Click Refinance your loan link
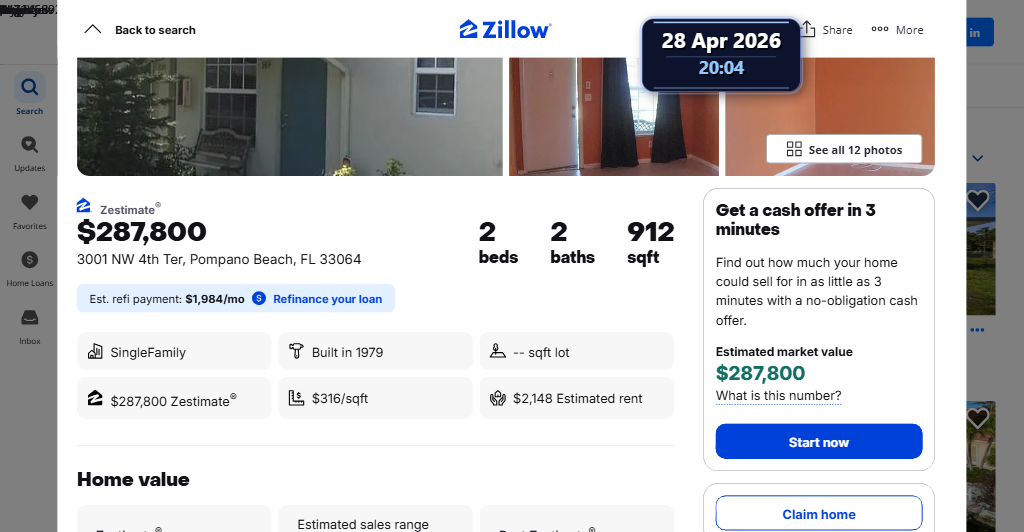The image size is (1024, 532). click(327, 299)
